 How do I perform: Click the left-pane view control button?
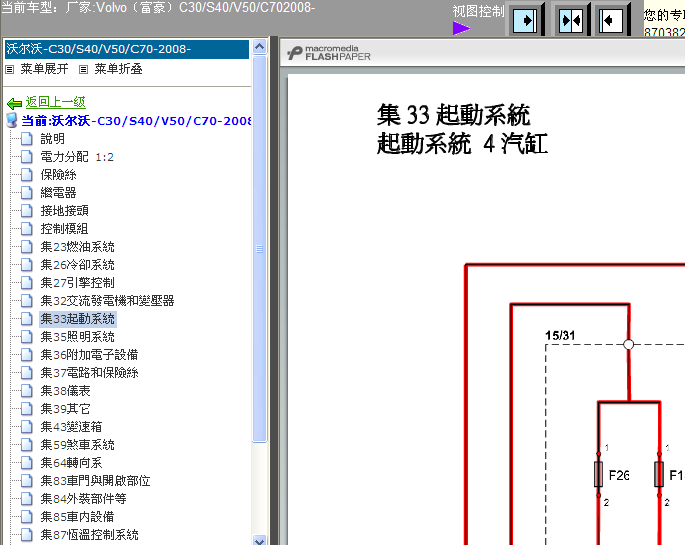[525, 20]
